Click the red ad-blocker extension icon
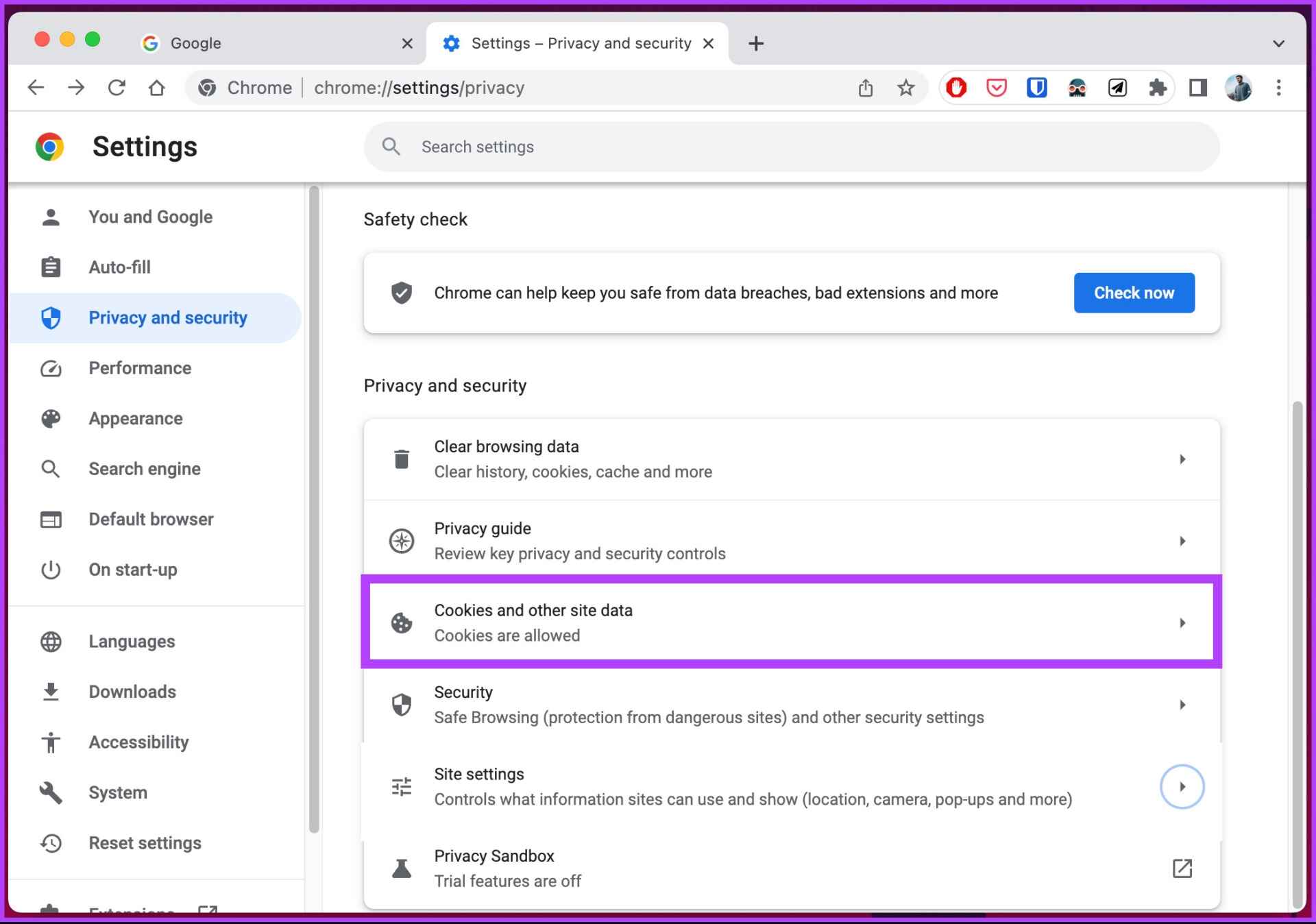This screenshot has width=1316, height=924. click(x=956, y=88)
